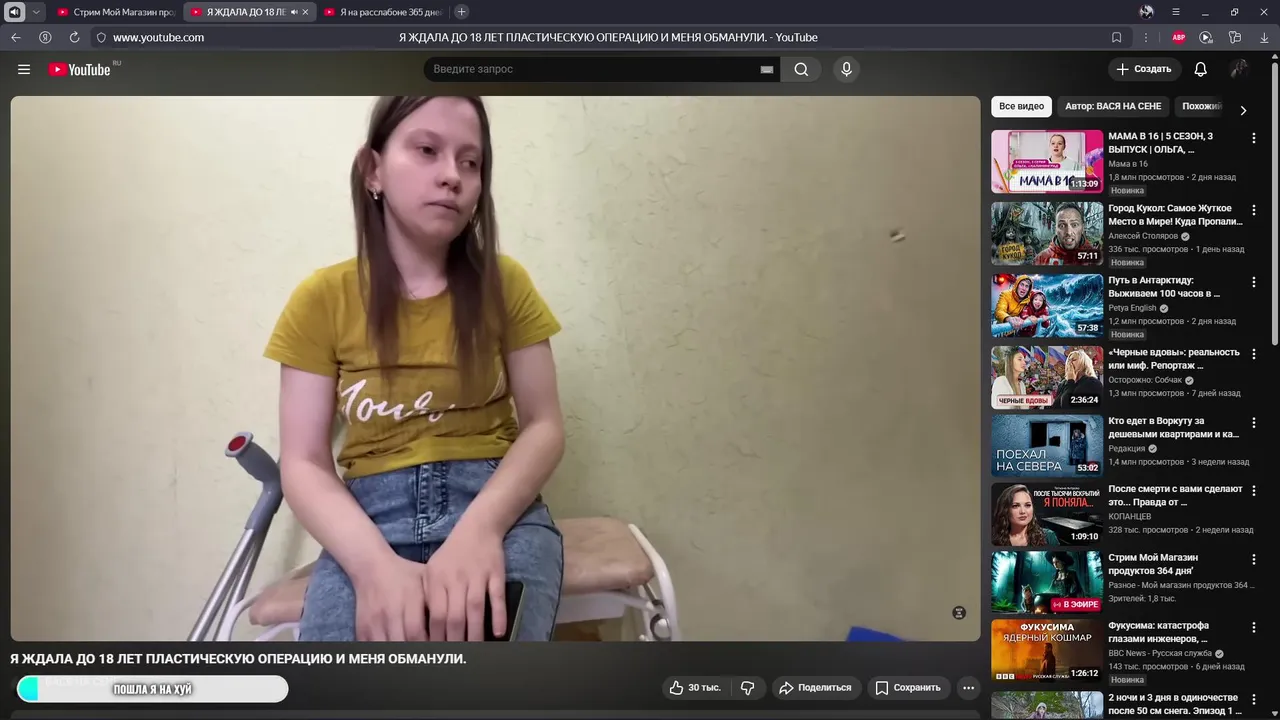This screenshot has height=720, width=1280.
Task: Open address bar three-dot menu
Action: coord(1146,37)
